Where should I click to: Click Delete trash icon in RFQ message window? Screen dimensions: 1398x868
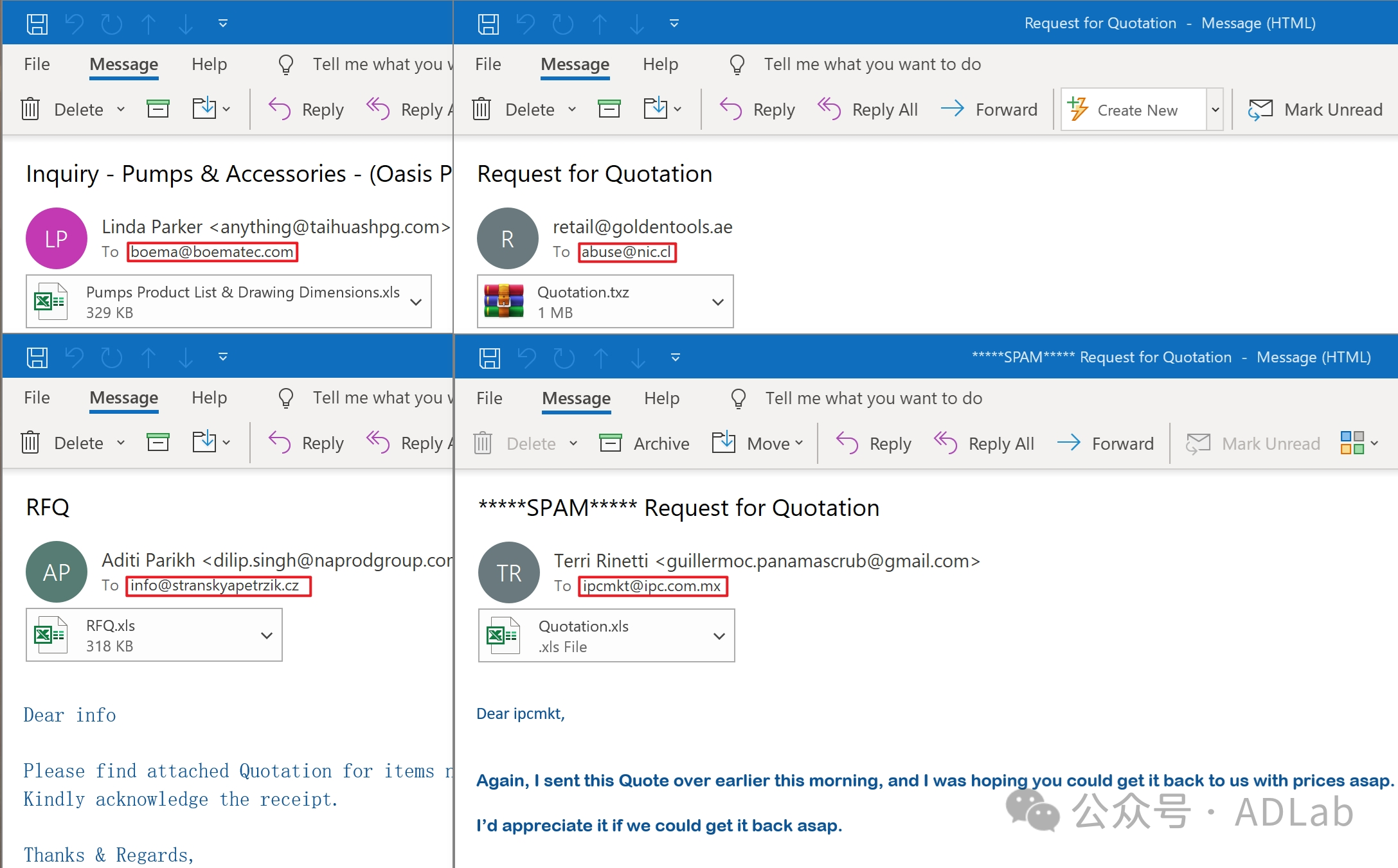(30, 442)
